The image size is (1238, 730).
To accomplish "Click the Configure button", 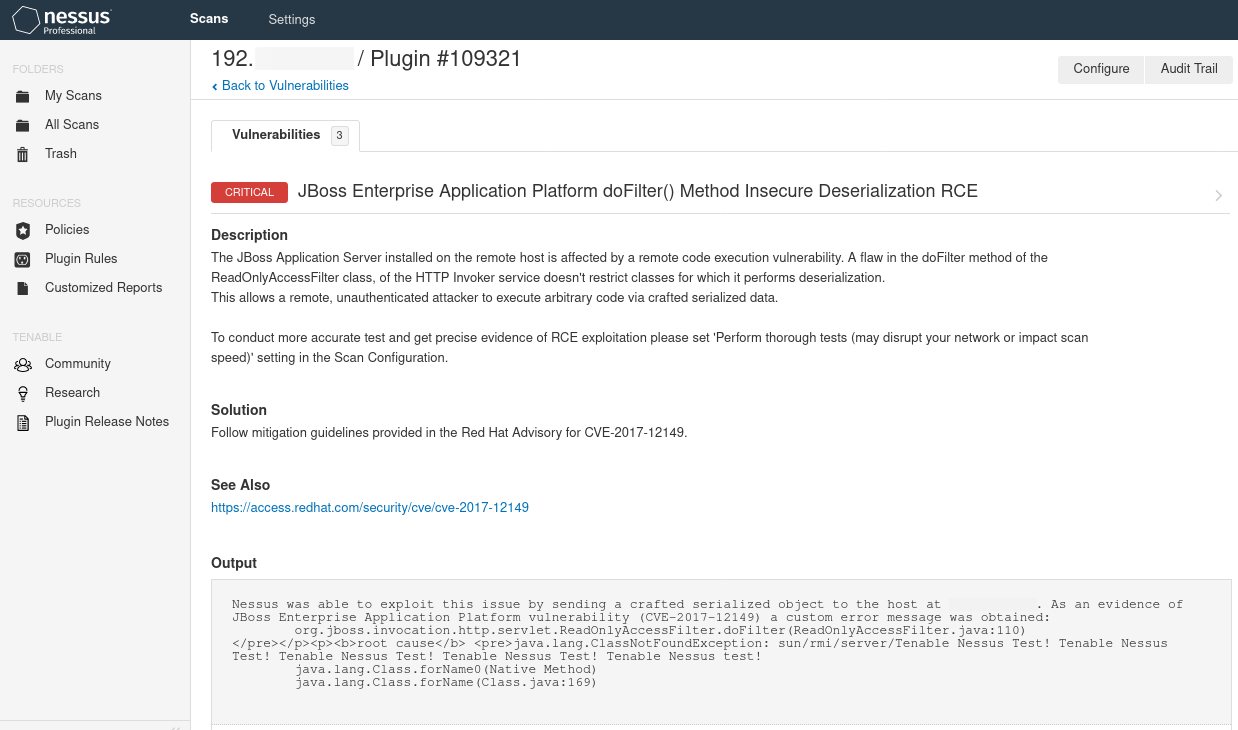I will click(x=1100, y=69).
